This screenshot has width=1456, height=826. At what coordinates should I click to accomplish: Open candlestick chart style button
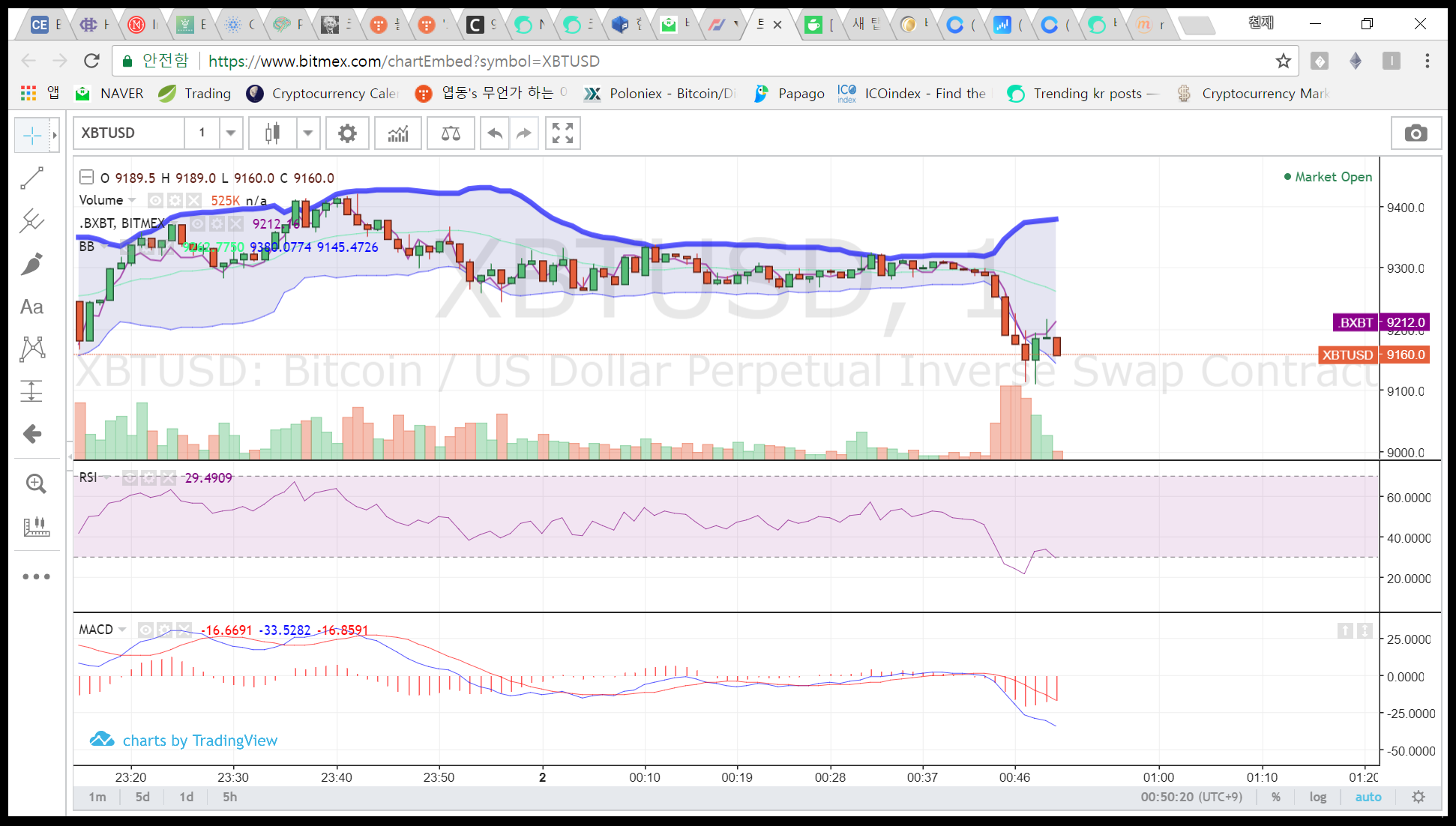tap(273, 133)
